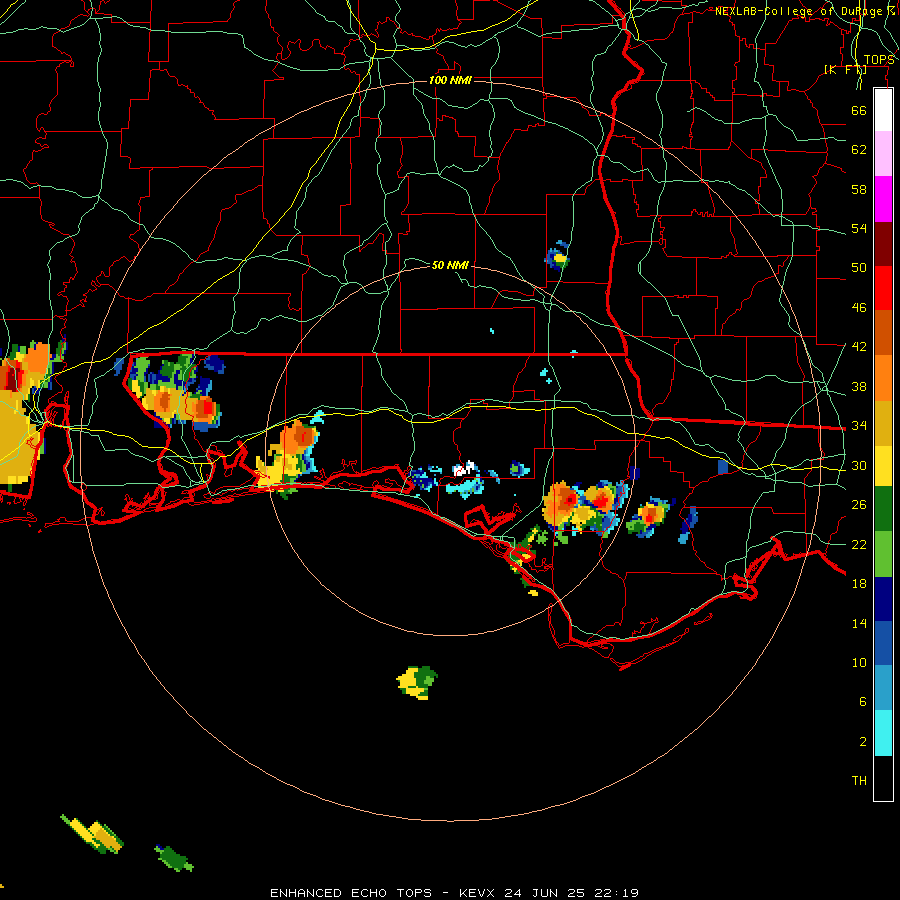Viewport: 900px width, 900px height.
Task: Click the 'KEVX' station identifier in caption
Action: pyautogui.click(x=478, y=893)
